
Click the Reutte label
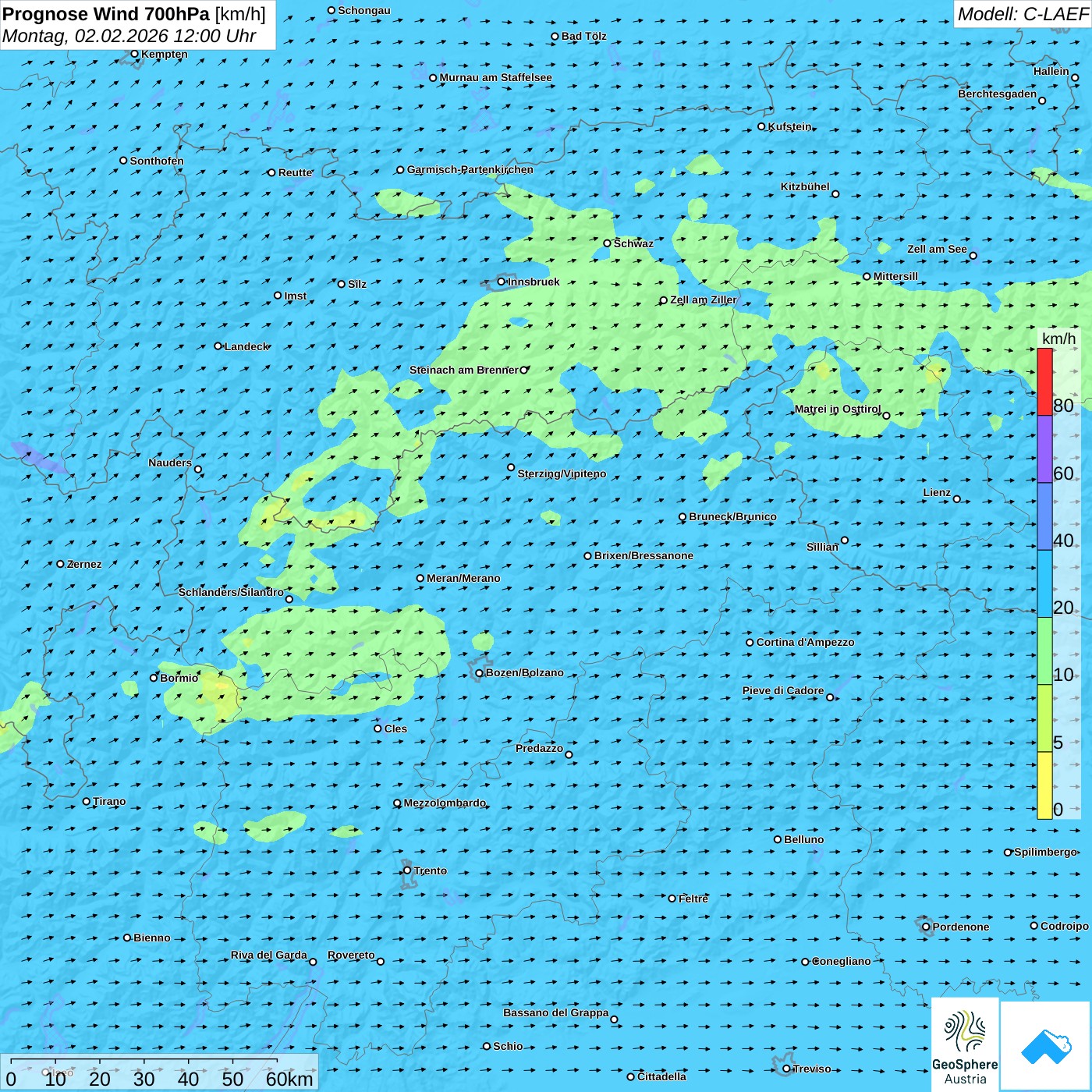coord(295,172)
